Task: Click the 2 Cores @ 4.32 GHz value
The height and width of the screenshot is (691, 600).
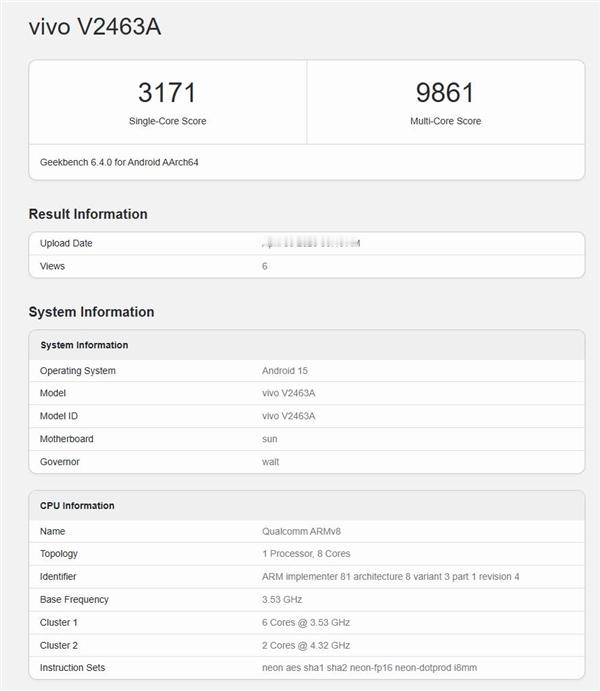Action: (x=306, y=646)
